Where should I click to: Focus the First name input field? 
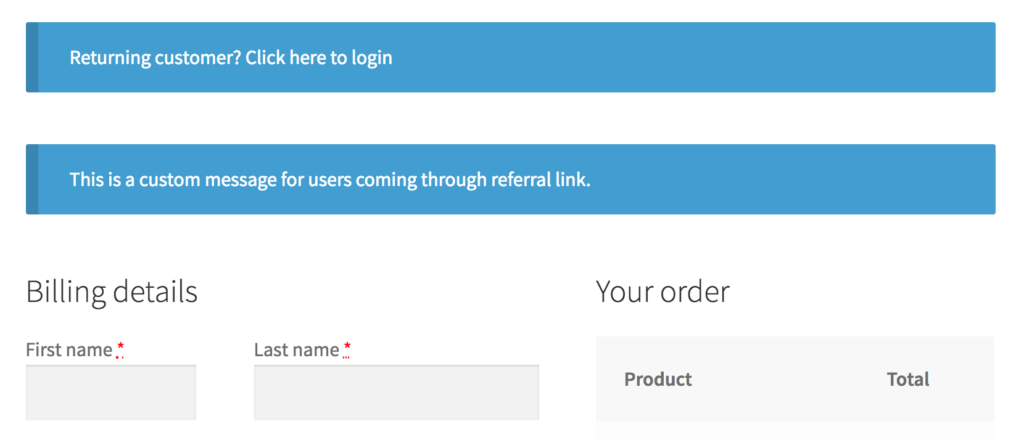point(110,392)
